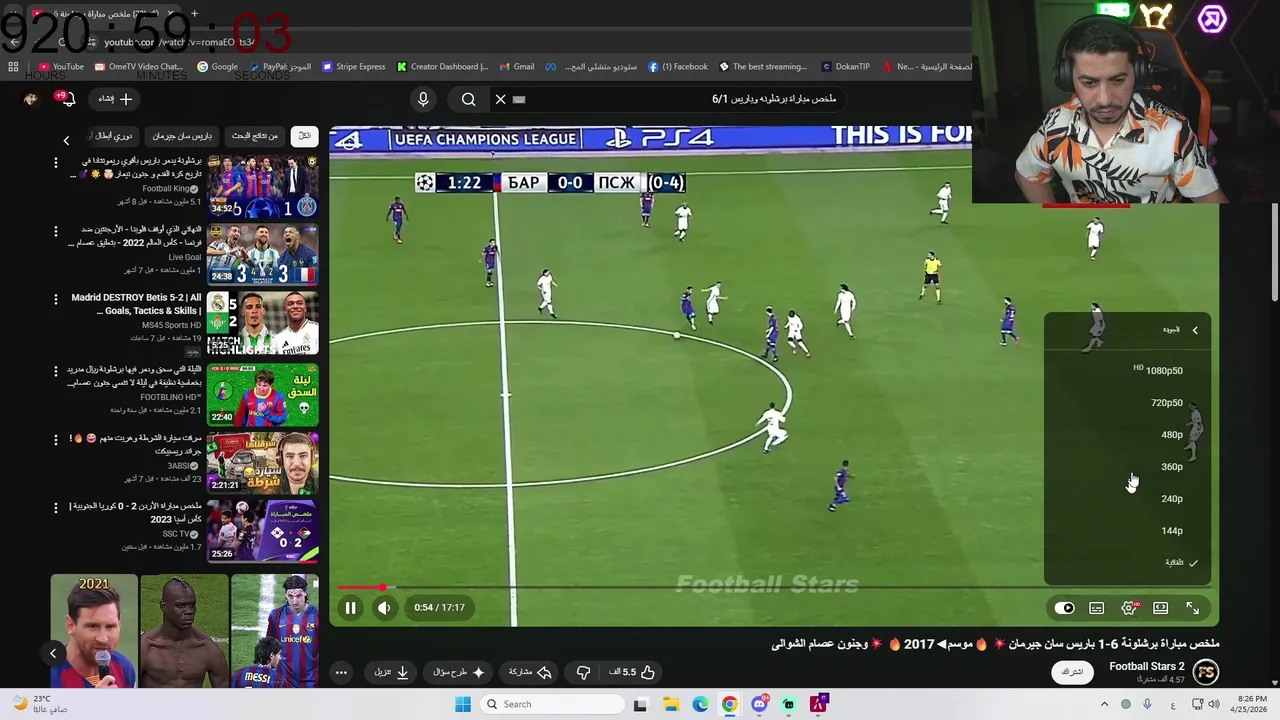Open the 2021 Messi short thumbnail
Image resolution: width=1280 pixels, height=720 pixels.
94,631
